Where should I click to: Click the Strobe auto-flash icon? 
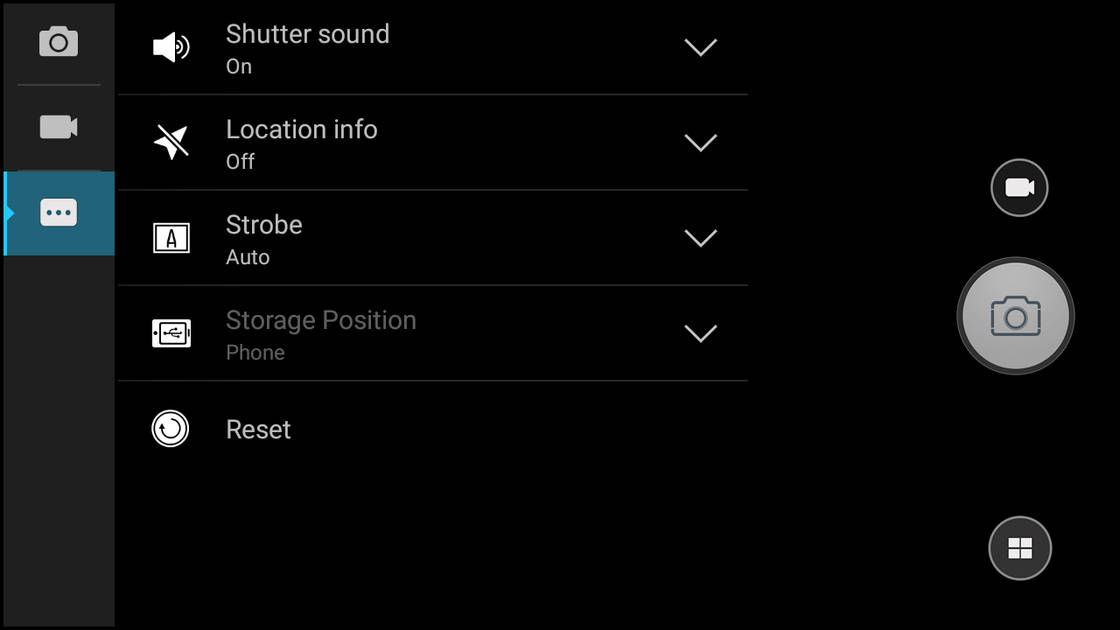click(170, 238)
